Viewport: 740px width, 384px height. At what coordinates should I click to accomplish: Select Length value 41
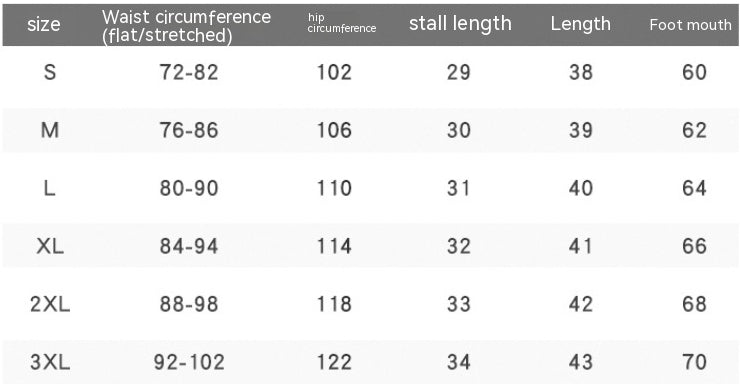pyautogui.click(x=580, y=246)
